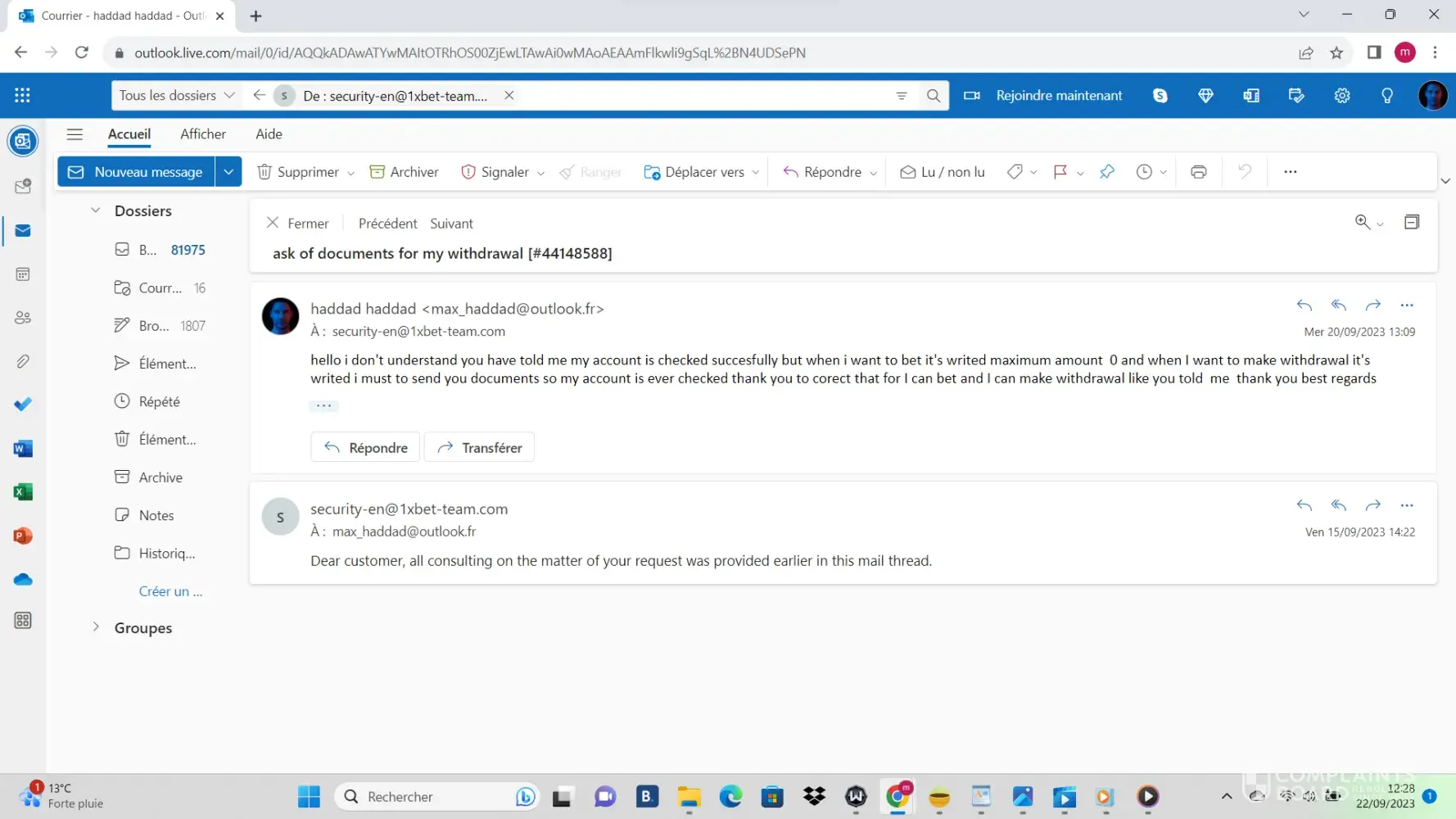Viewport: 1456px width, 819px height.
Task: Open the To Do checkmark app
Action: (x=23, y=405)
